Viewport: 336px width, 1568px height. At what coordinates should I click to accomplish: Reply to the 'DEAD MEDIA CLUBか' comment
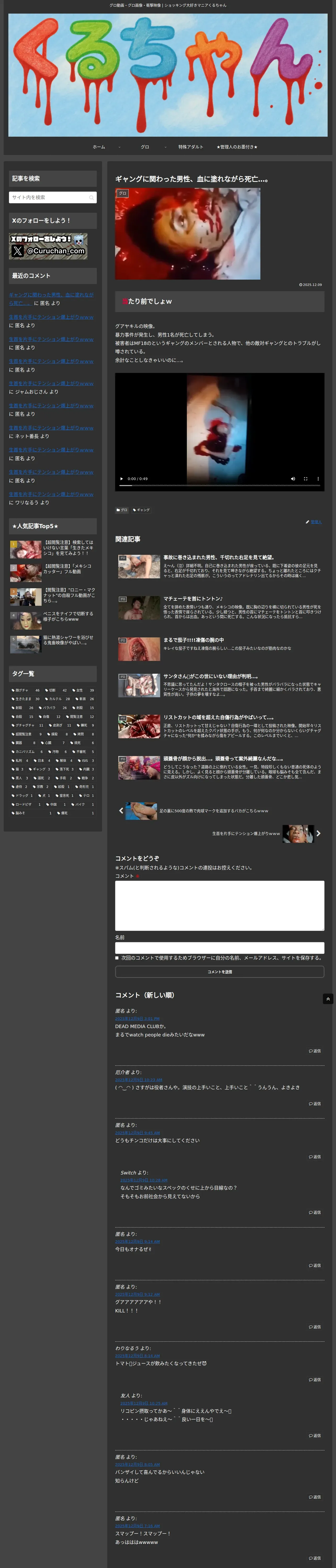coord(315,1051)
